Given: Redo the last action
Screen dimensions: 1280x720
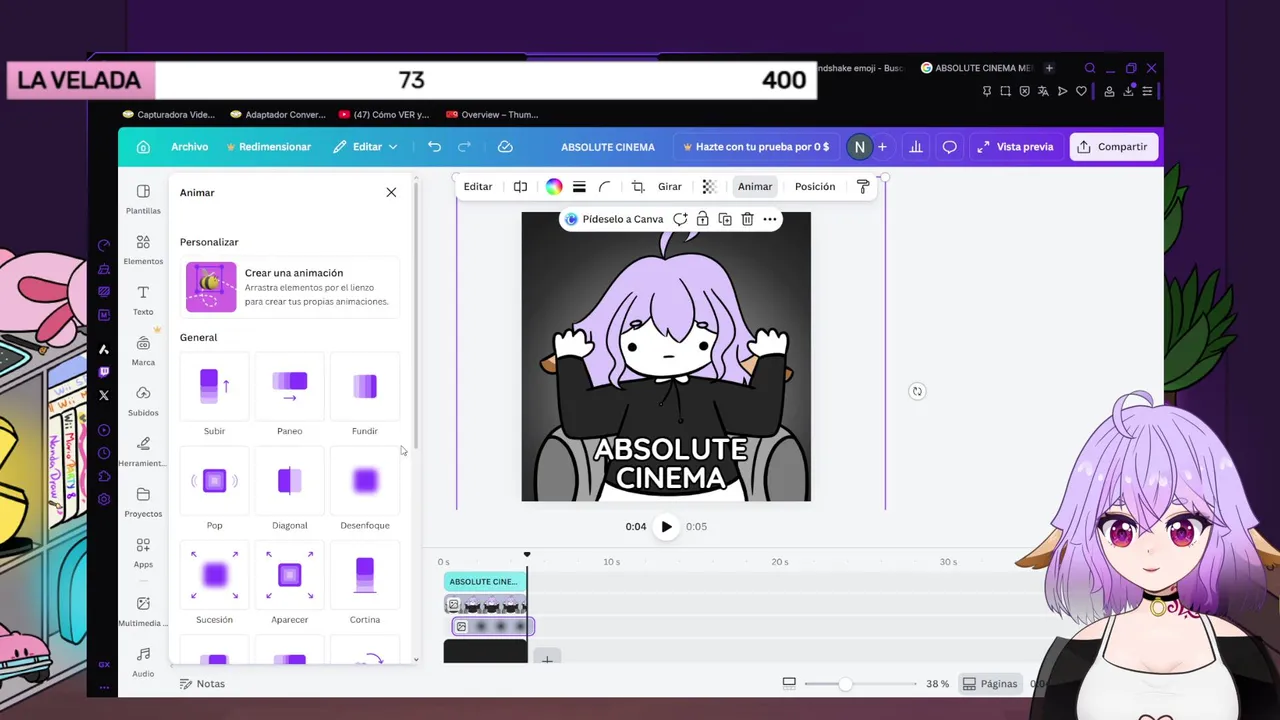Looking at the screenshot, I should tap(464, 147).
